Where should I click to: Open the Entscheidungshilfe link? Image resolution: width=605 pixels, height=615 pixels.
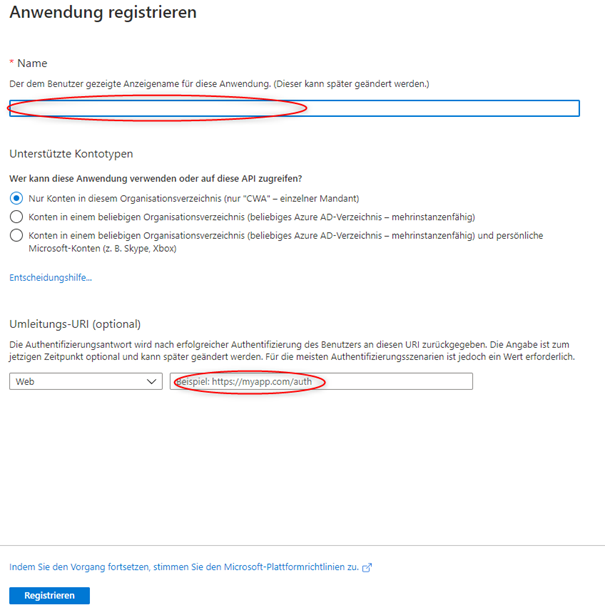[x=50, y=277]
